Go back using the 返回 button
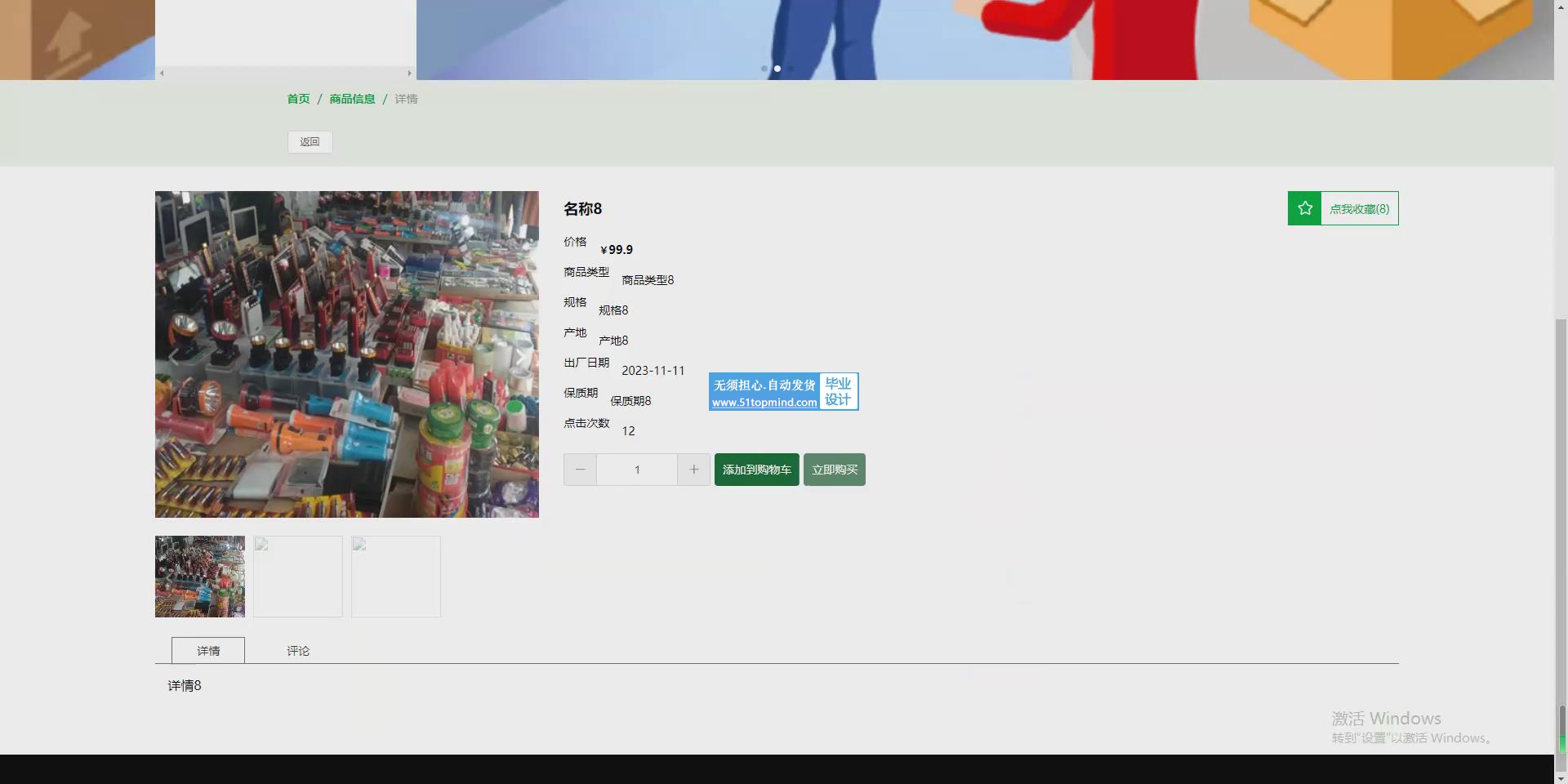1568x784 pixels. tap(310, 142)
